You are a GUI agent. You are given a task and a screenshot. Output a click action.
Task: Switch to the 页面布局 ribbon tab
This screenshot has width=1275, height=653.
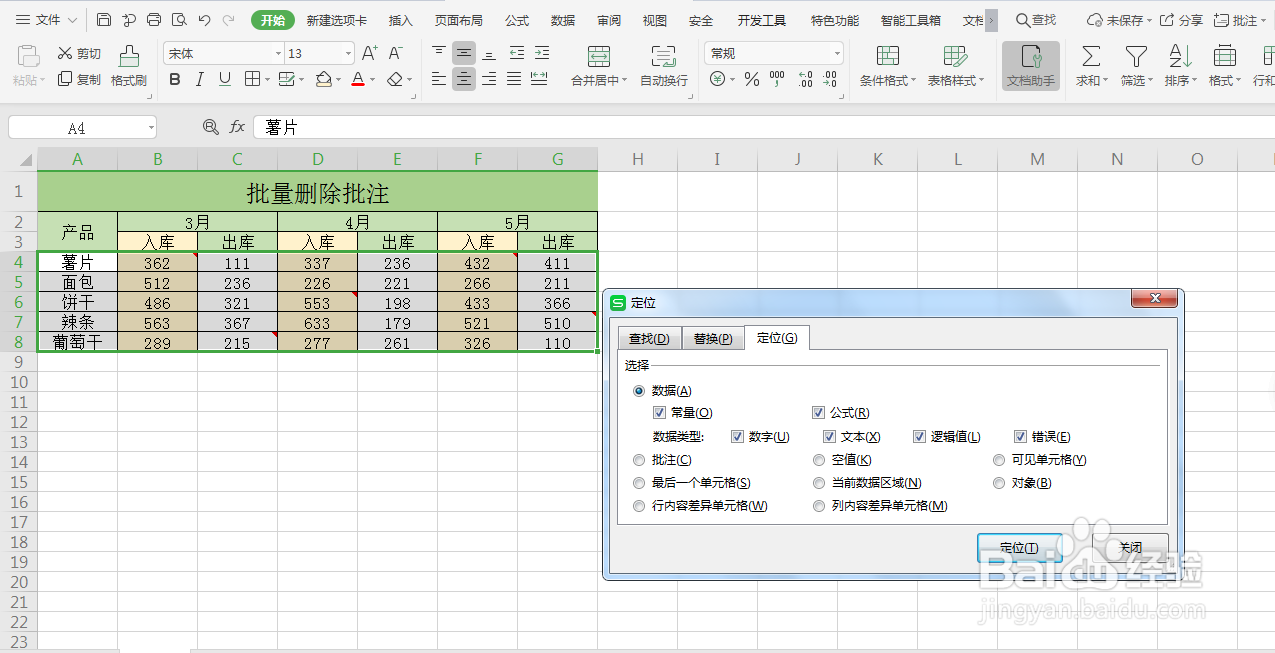[459, 20]
